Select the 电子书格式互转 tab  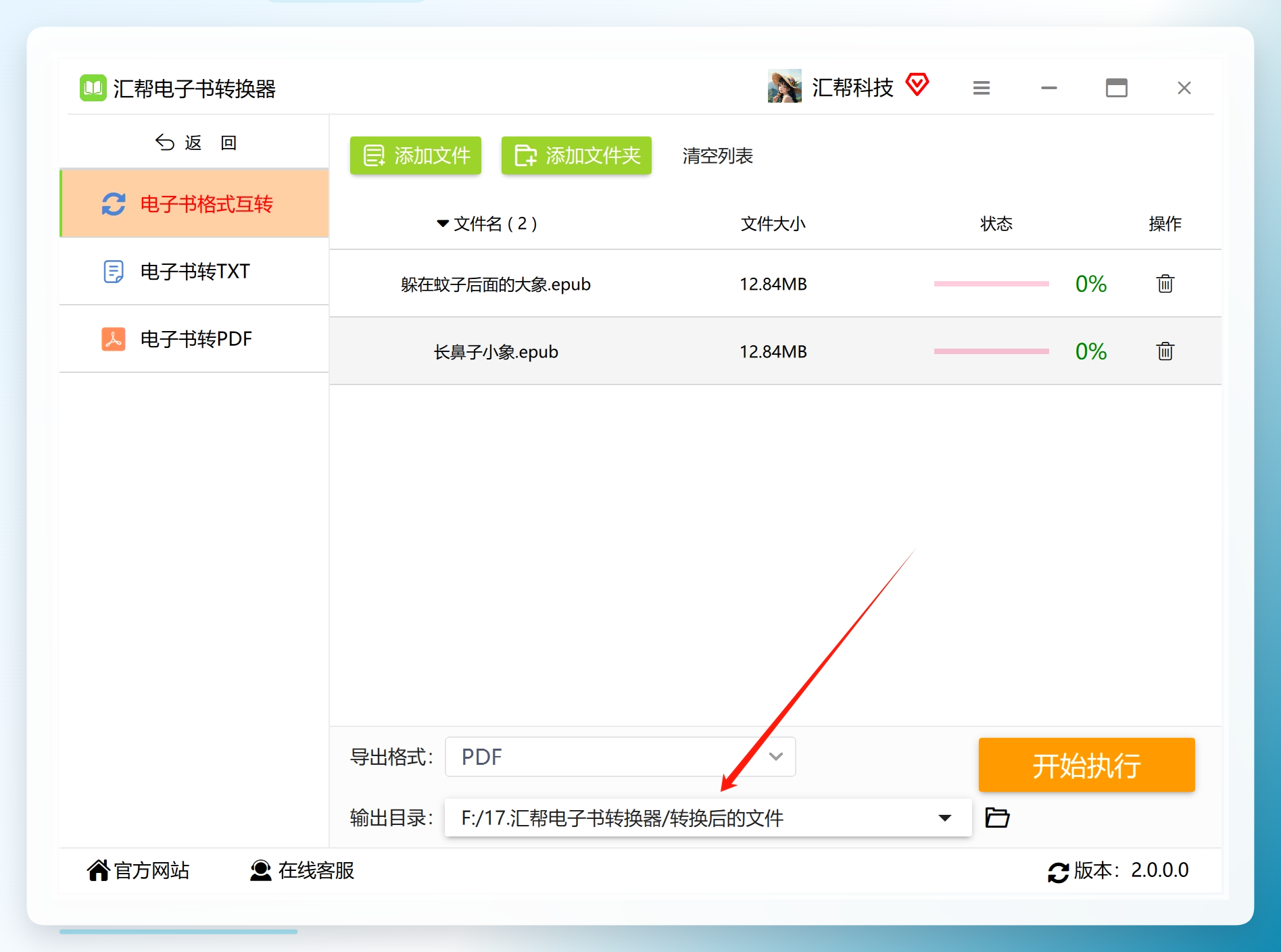(x=195, y=203)
